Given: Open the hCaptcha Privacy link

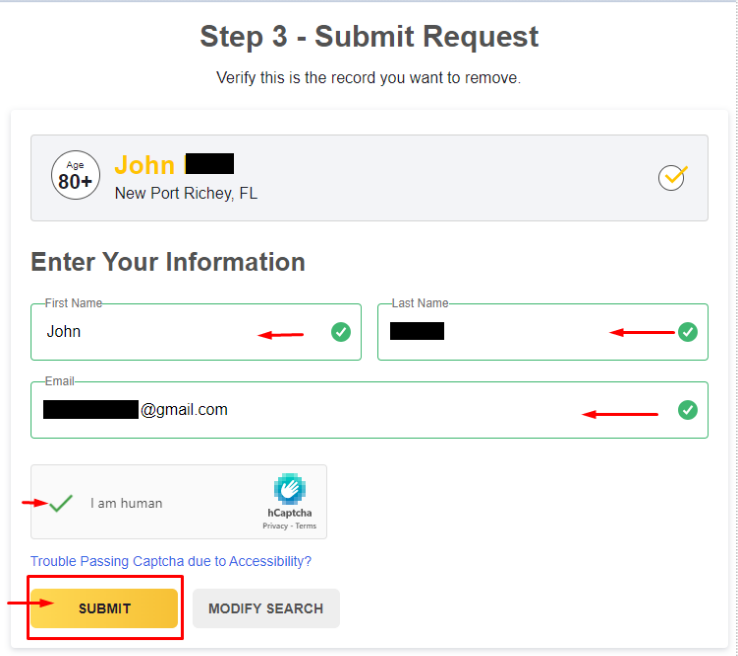Looking at the screenshot, I should pyautogui.click(x=275, y=526).
